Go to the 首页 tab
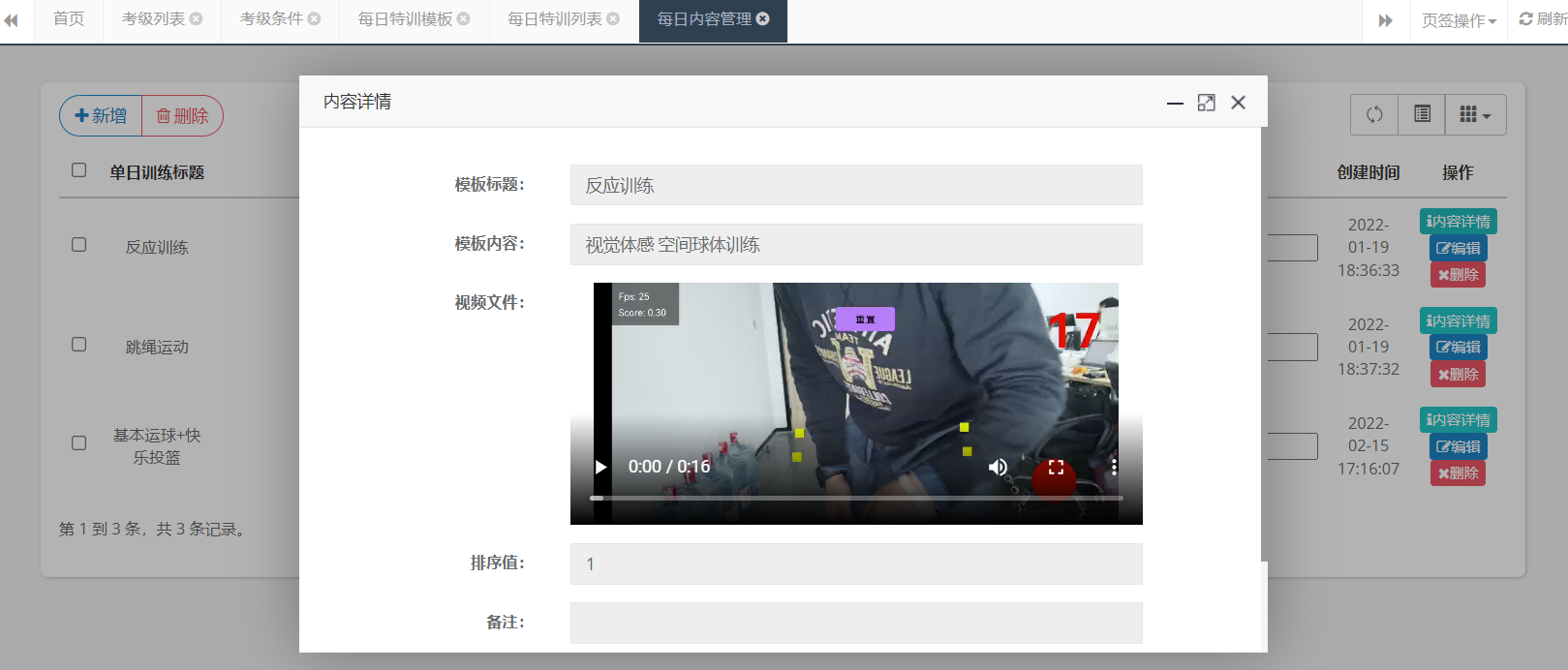1568x670 pixels. pos(69,18)
